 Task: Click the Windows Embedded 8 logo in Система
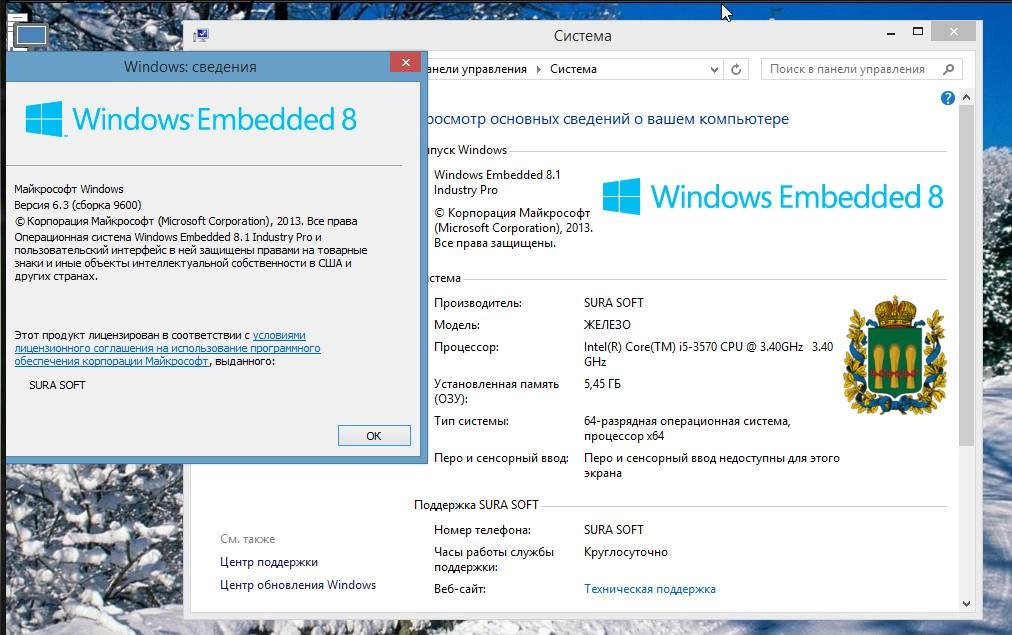click(773, 196)
